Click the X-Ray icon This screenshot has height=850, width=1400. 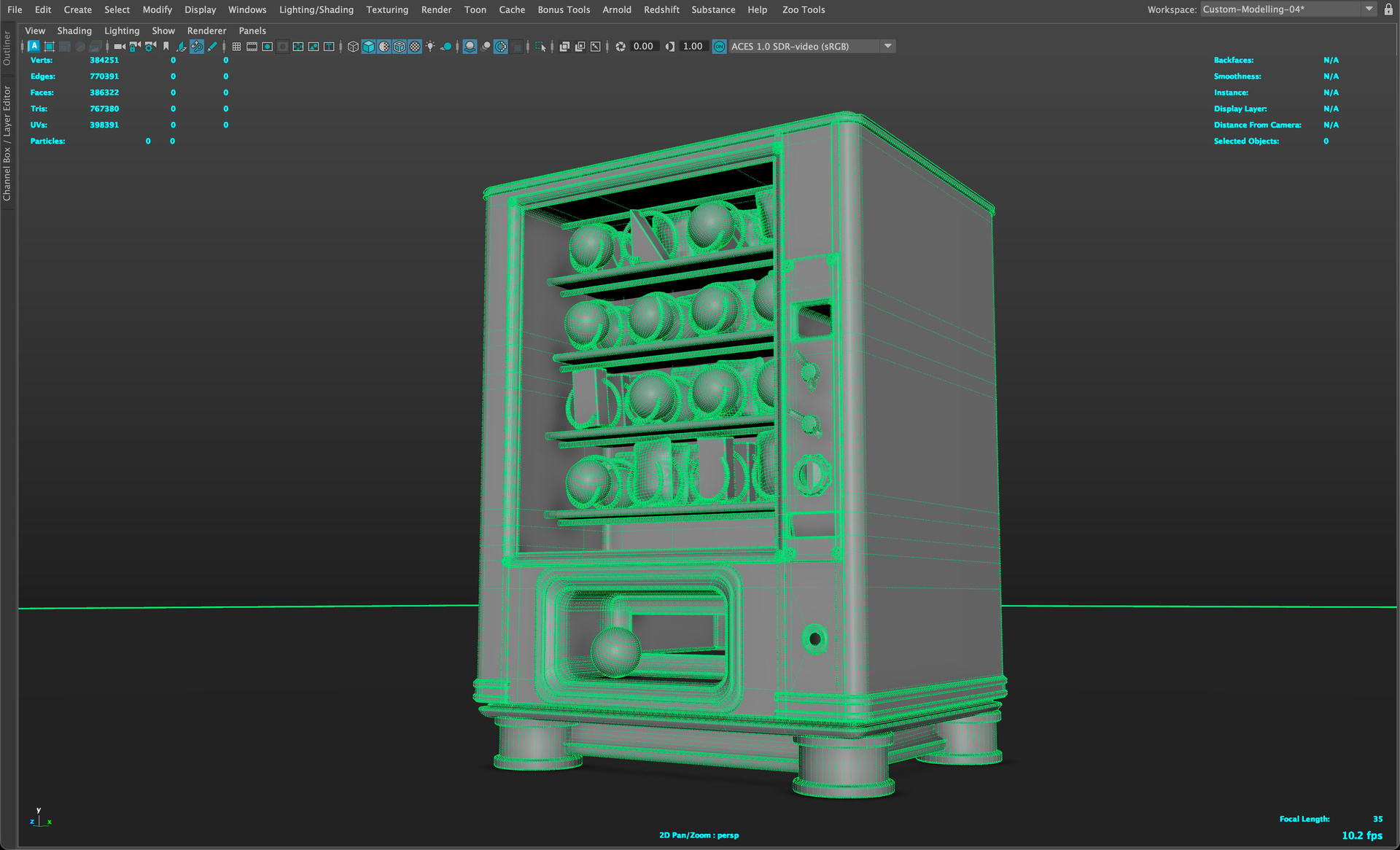click(x=564, y=46)
